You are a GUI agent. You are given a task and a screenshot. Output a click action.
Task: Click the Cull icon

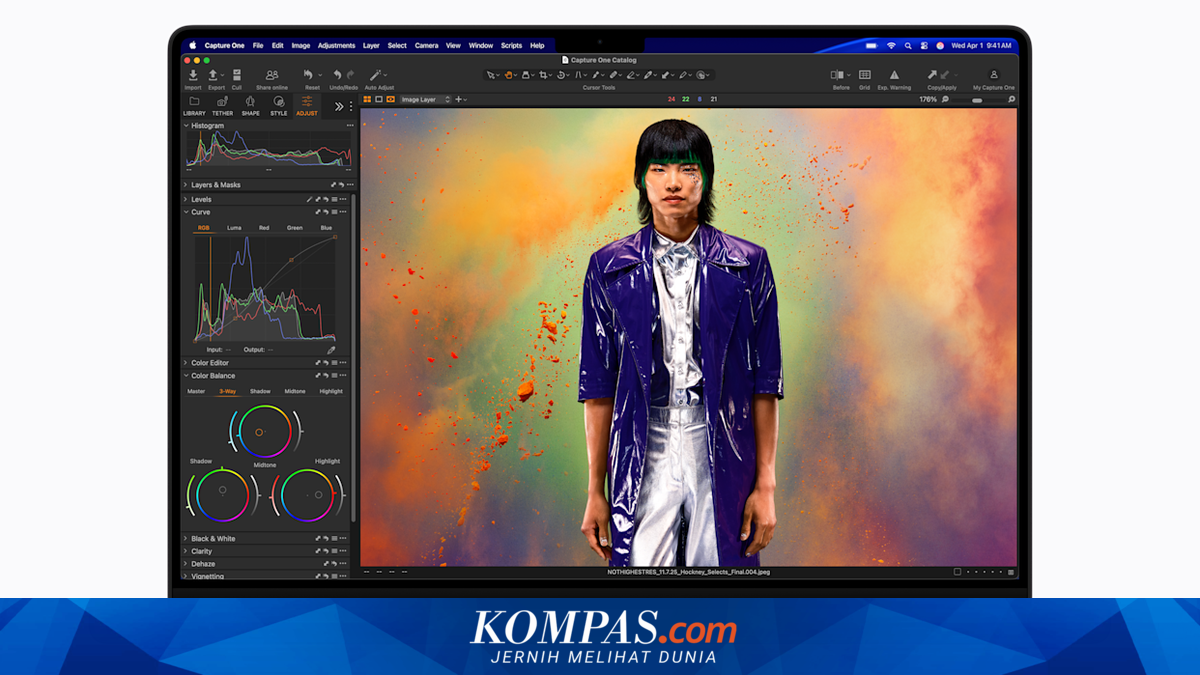(237, 76)
